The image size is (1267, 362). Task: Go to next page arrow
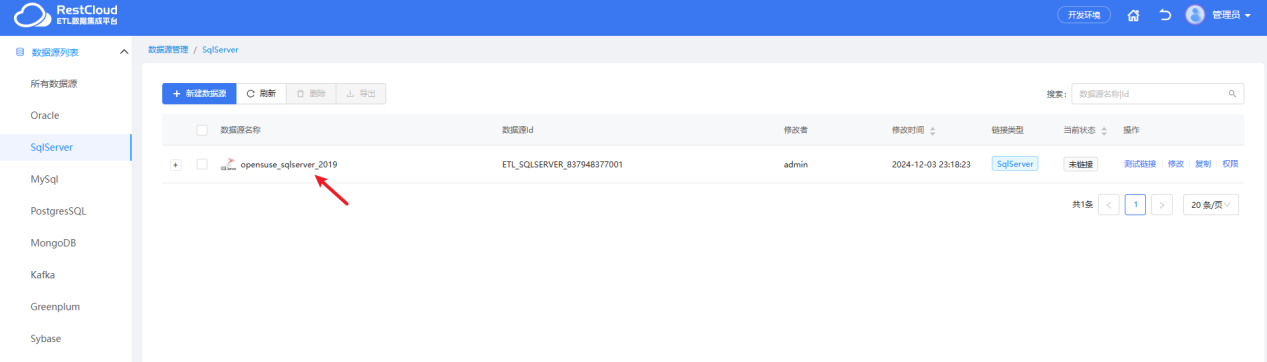1161,204
